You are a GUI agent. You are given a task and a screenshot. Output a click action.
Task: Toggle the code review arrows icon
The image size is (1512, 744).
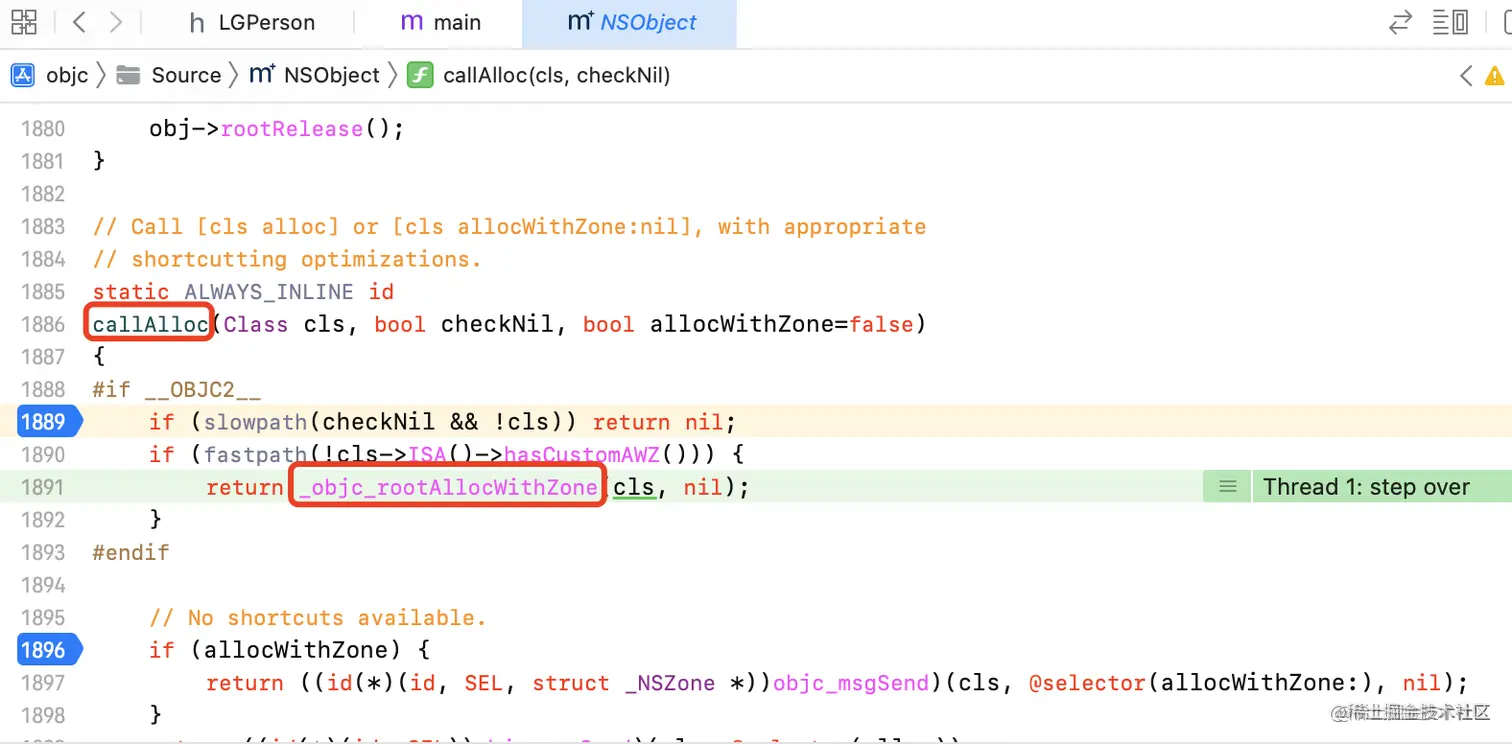1401,22
